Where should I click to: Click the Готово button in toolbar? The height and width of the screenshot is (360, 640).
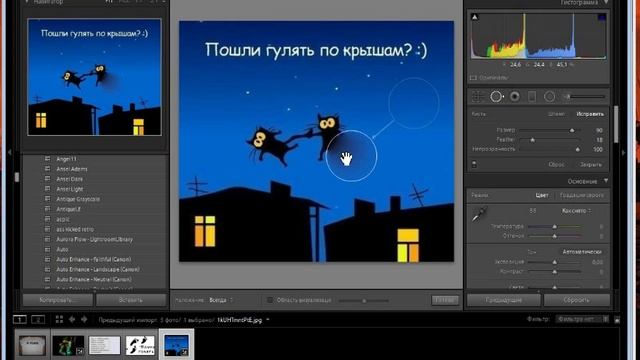[445, 300]
